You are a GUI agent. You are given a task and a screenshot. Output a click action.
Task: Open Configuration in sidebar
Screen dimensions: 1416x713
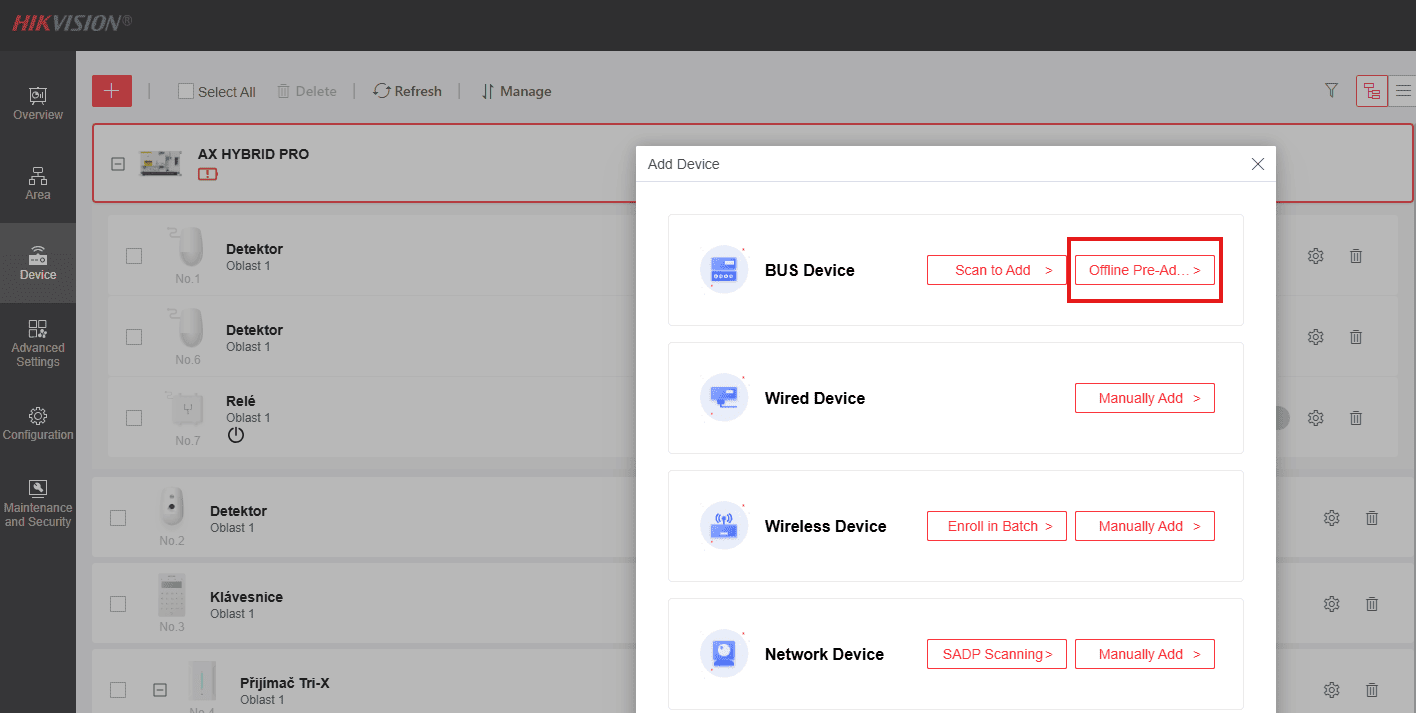38,423
